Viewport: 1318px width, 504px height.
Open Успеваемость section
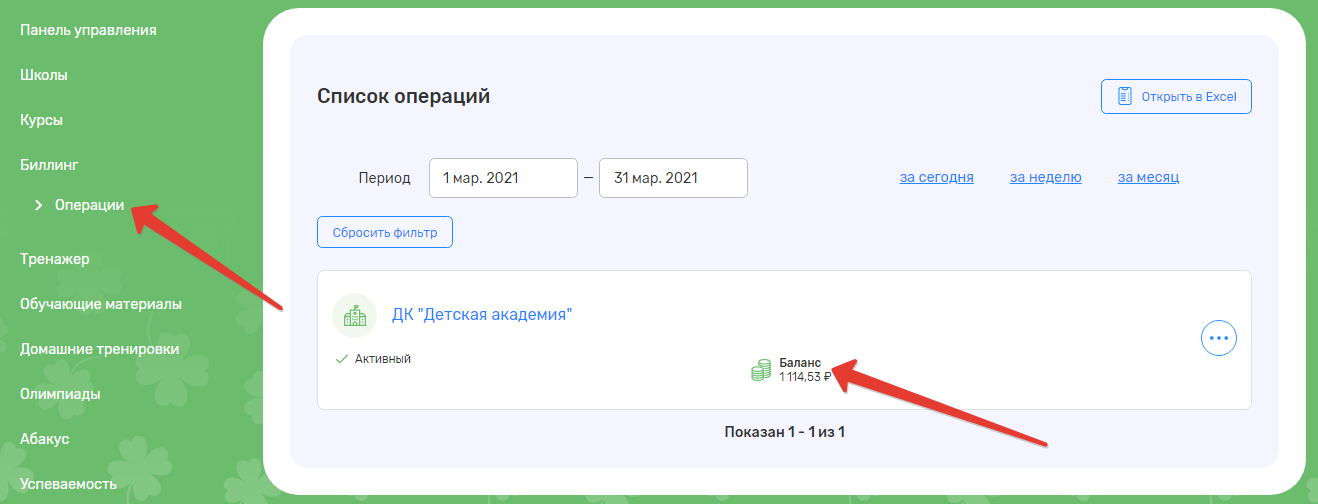[x=68, y=484]
